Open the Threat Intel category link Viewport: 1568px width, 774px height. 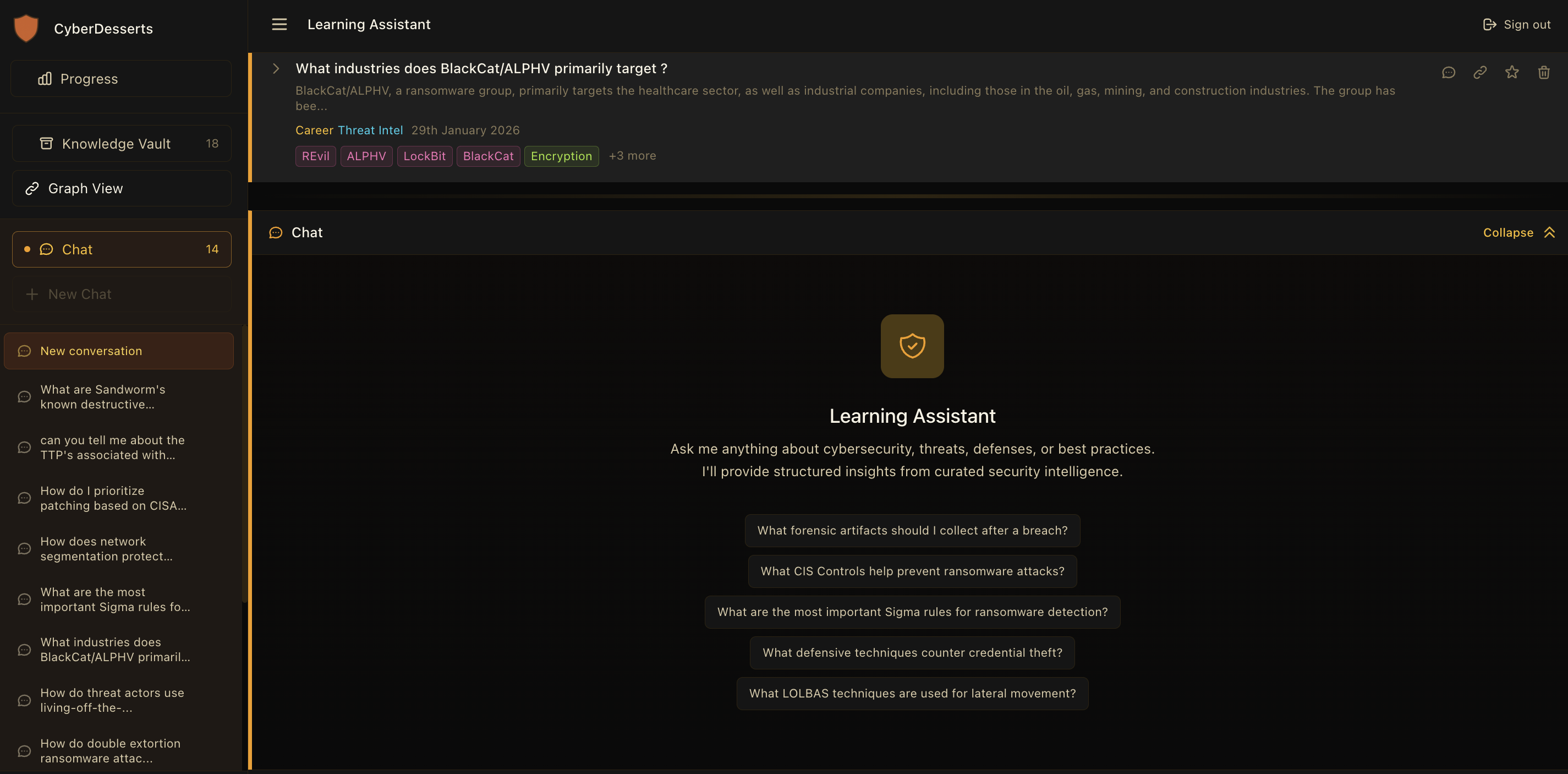pyautogui.click(x=371, y=130)
